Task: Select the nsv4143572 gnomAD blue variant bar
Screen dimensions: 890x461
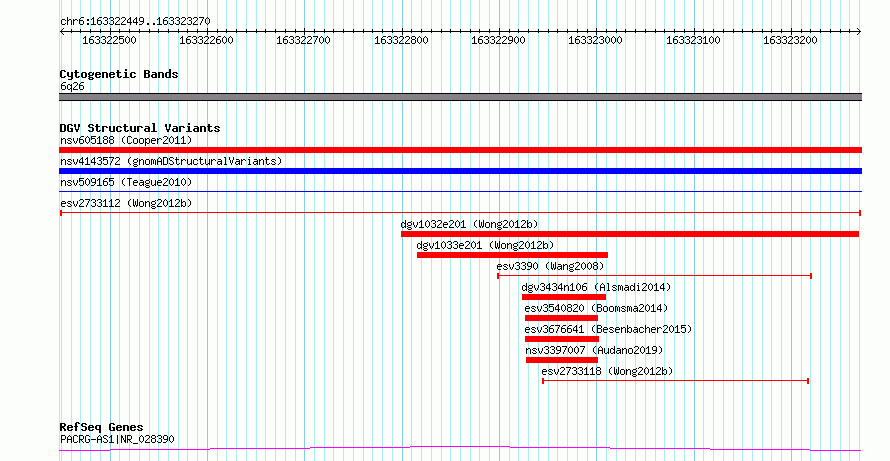Action: [x=460, y=171]
